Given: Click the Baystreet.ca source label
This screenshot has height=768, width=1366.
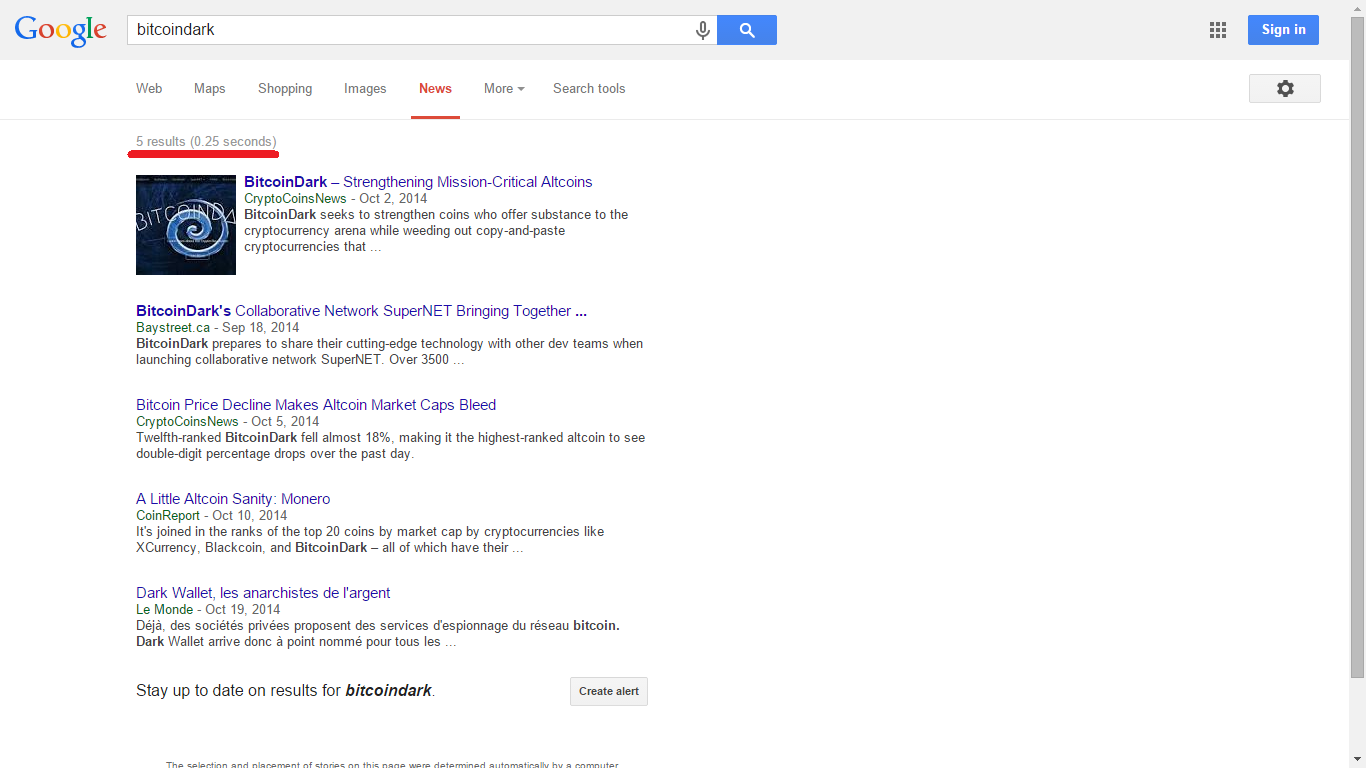Looking at the screenshot, I should point(173,327).
